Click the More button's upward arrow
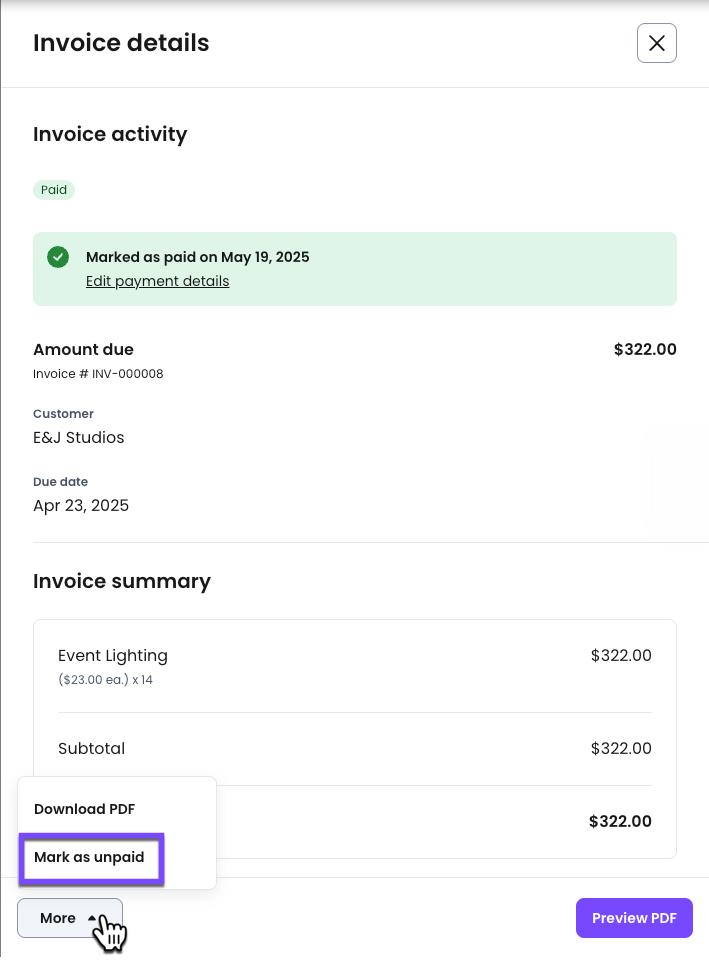 coord(92,918)
